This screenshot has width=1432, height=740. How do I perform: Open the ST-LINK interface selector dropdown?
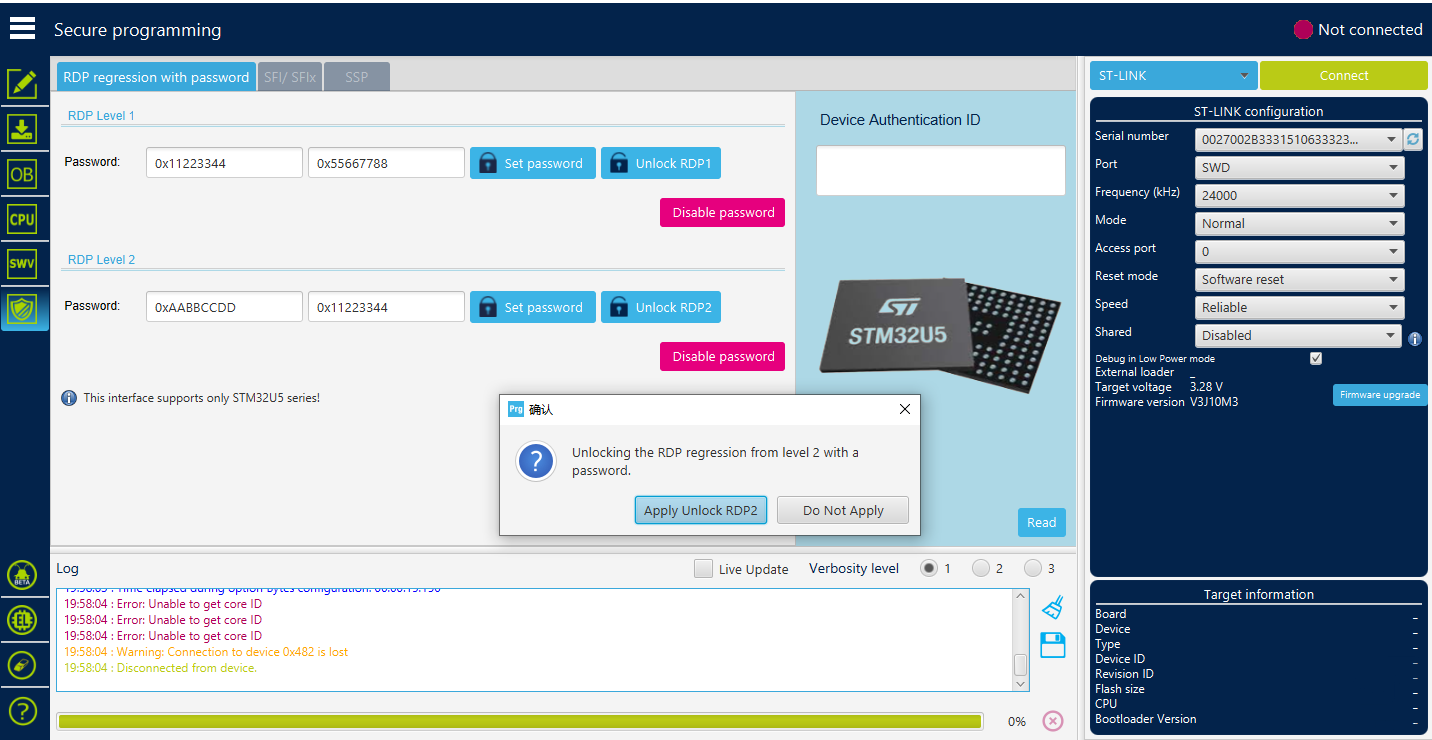pos(1173,76)
